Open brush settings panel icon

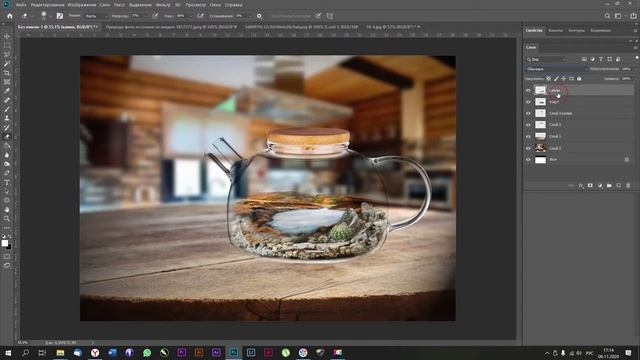[60, 16]
